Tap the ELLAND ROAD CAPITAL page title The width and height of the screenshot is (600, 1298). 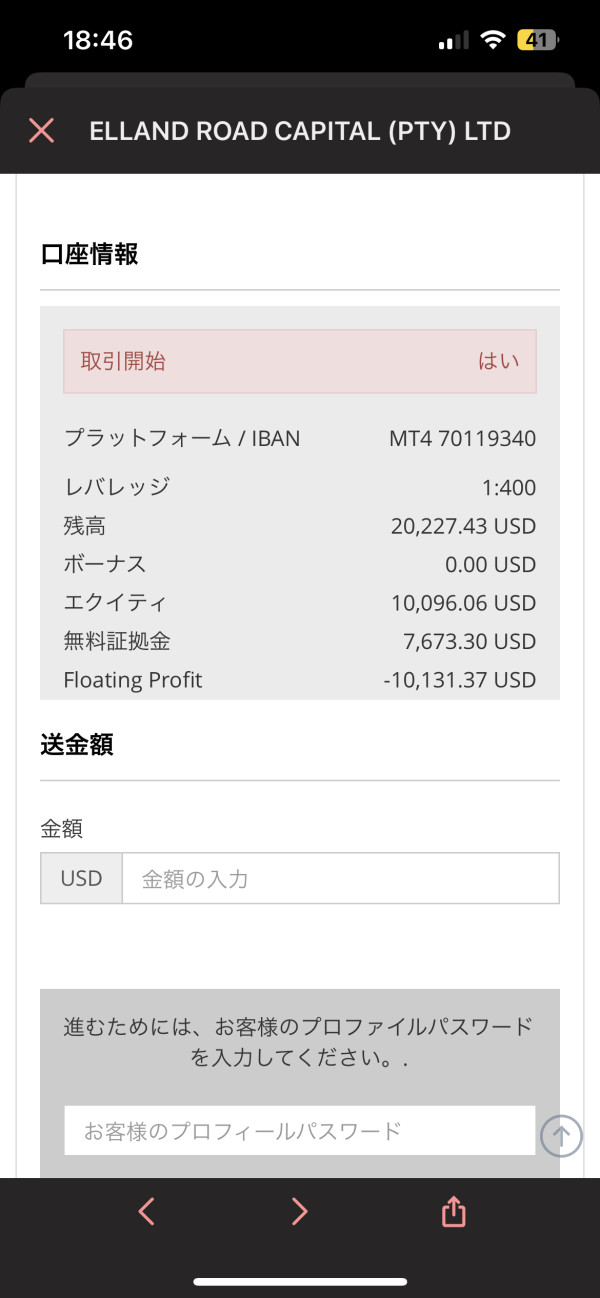[300, 131]
